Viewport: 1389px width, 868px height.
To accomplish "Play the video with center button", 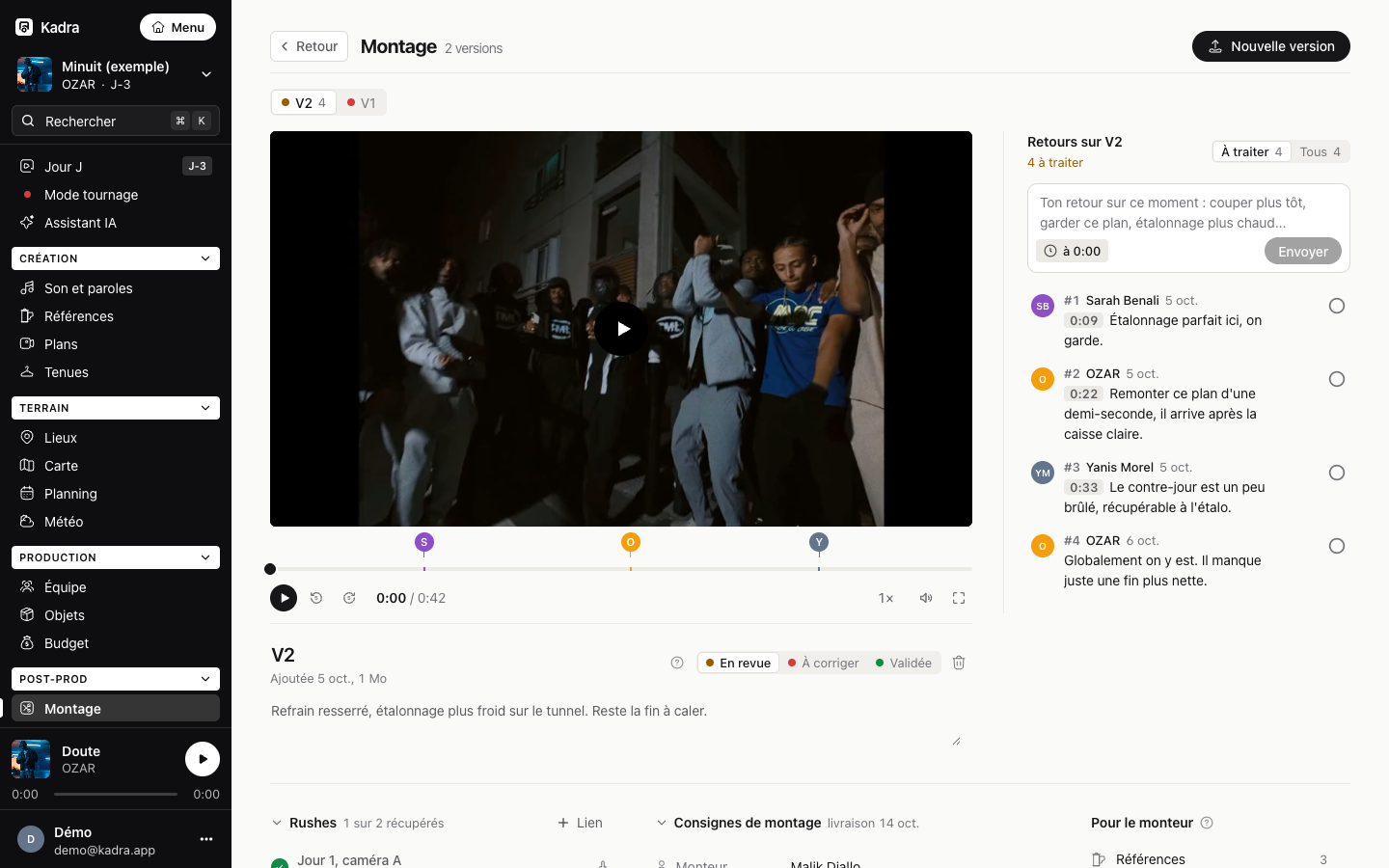I will click(621, 329).
